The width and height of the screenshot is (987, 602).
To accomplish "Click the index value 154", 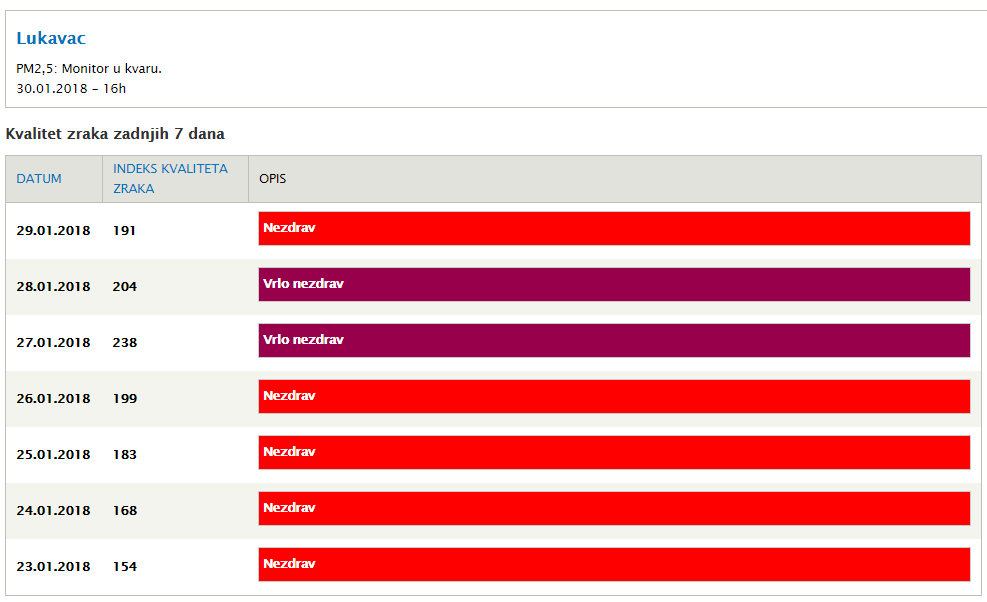I will point(125,566).
